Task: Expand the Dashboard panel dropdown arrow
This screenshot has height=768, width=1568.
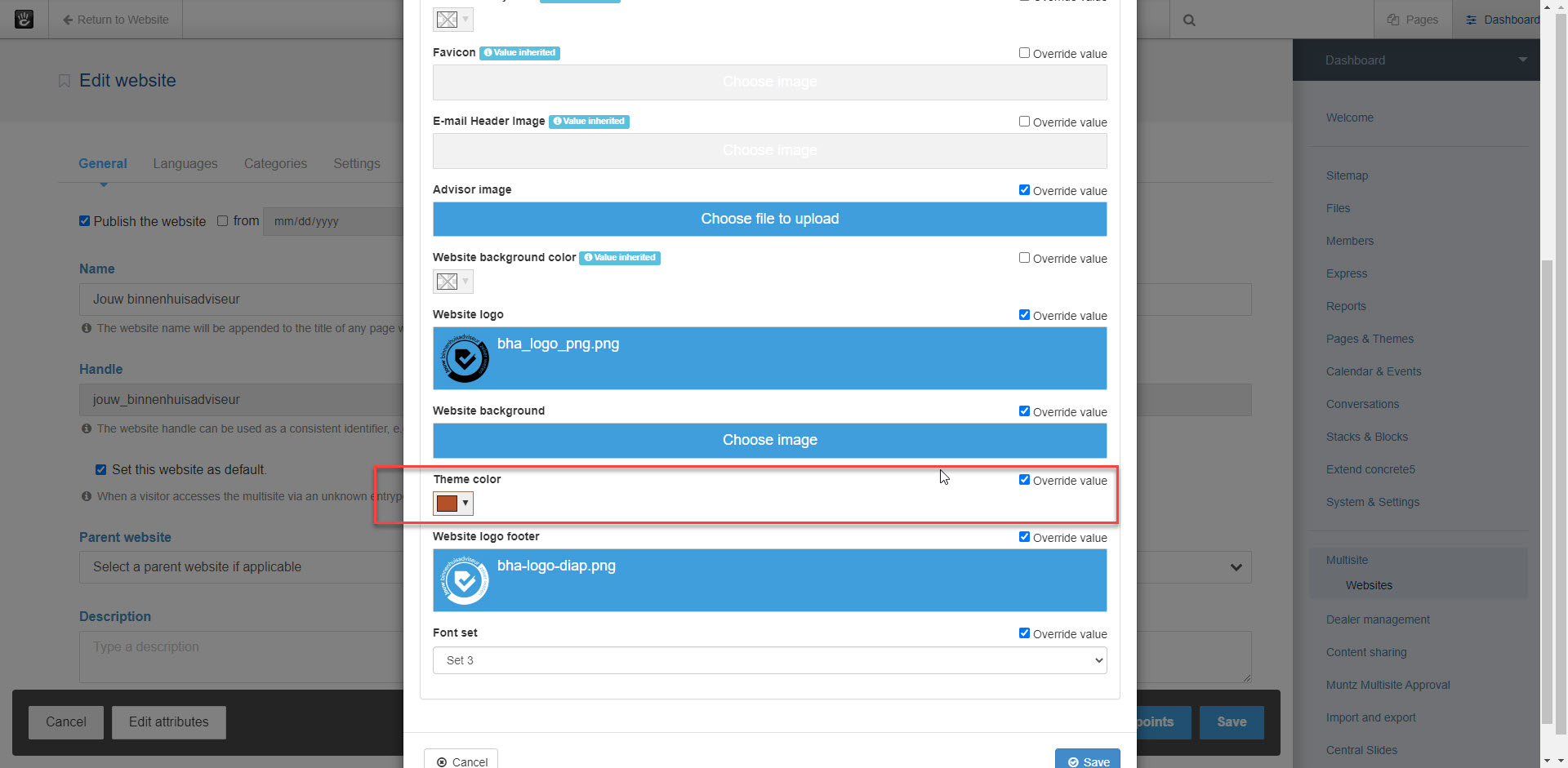Action: tap(1522, 60)
